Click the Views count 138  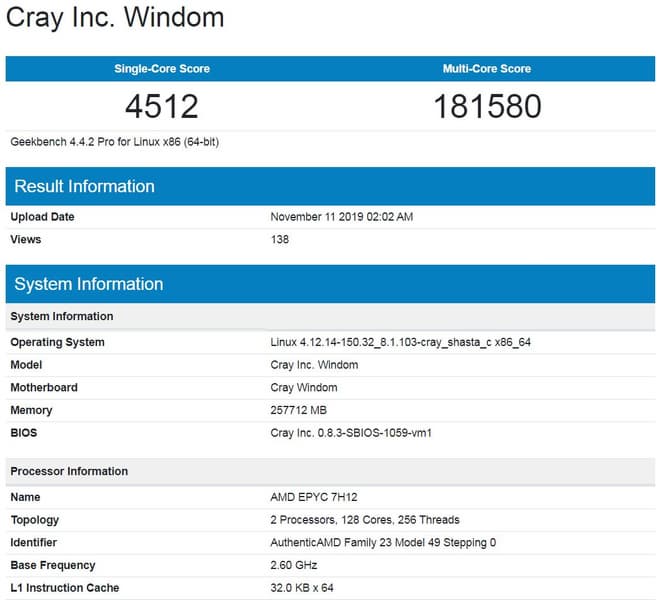280,240
